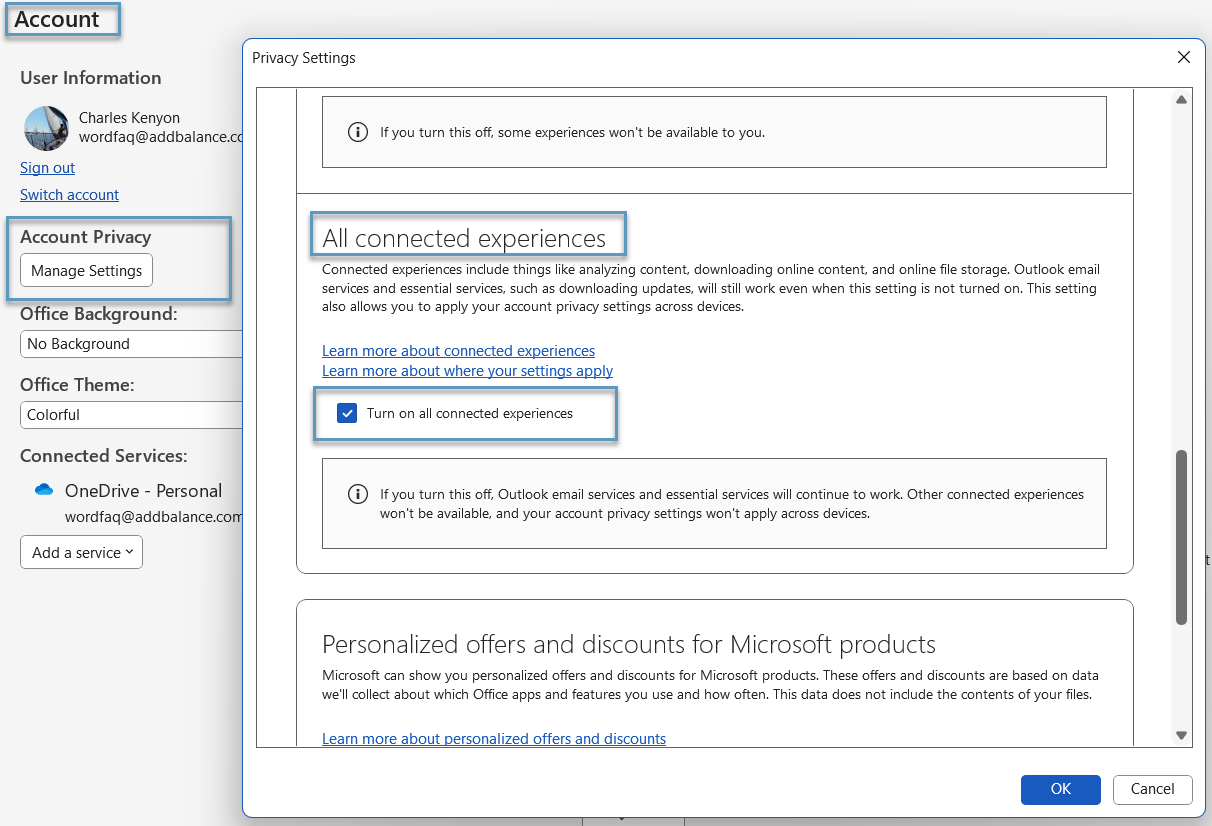1212x826 pixels.
Task: Open the Office Theme dropdown
Action: [131, 415]
